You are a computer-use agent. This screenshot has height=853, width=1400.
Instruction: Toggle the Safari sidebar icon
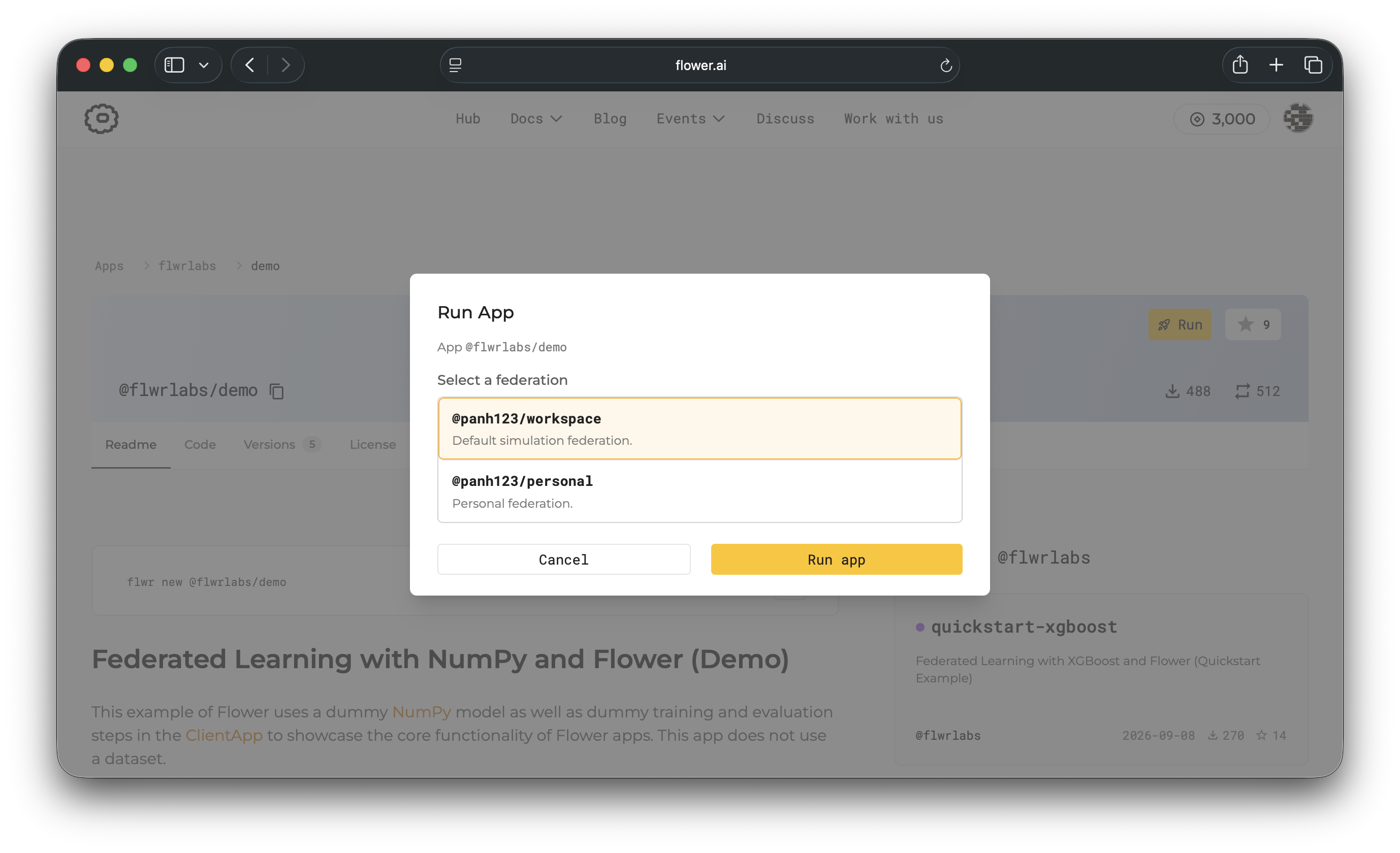pos(174,65)
